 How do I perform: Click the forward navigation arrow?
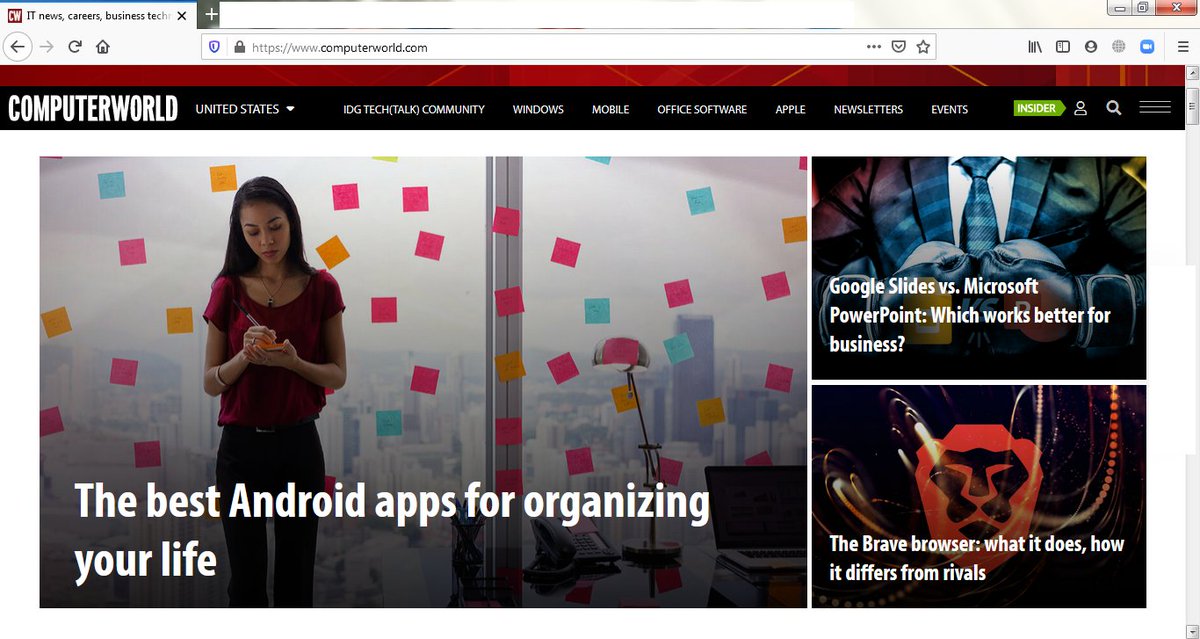(46, 46)
